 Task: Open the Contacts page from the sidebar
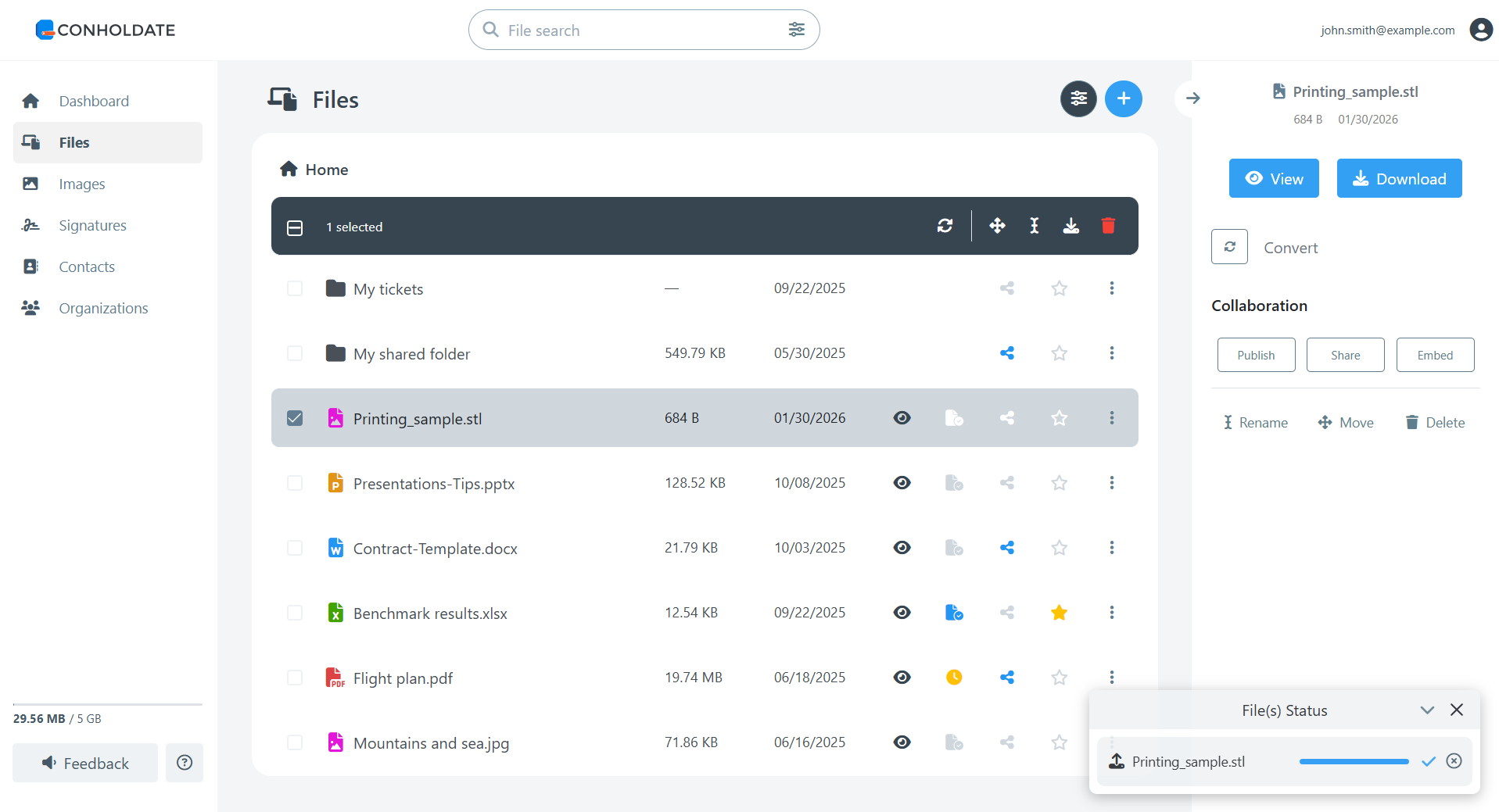pos(87,266)
